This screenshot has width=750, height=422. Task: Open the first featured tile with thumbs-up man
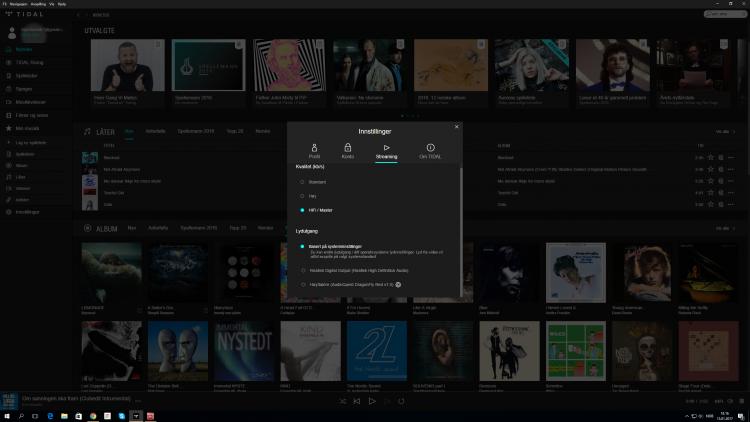(128, 65)
